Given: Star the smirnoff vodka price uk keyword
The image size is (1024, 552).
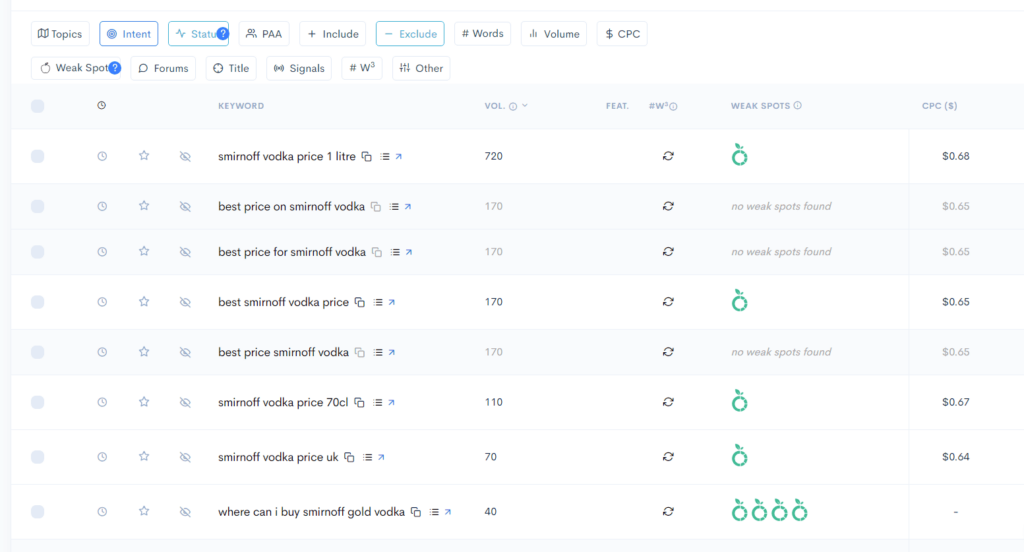Looking at the screenshot, I should [x=144, y=456].
